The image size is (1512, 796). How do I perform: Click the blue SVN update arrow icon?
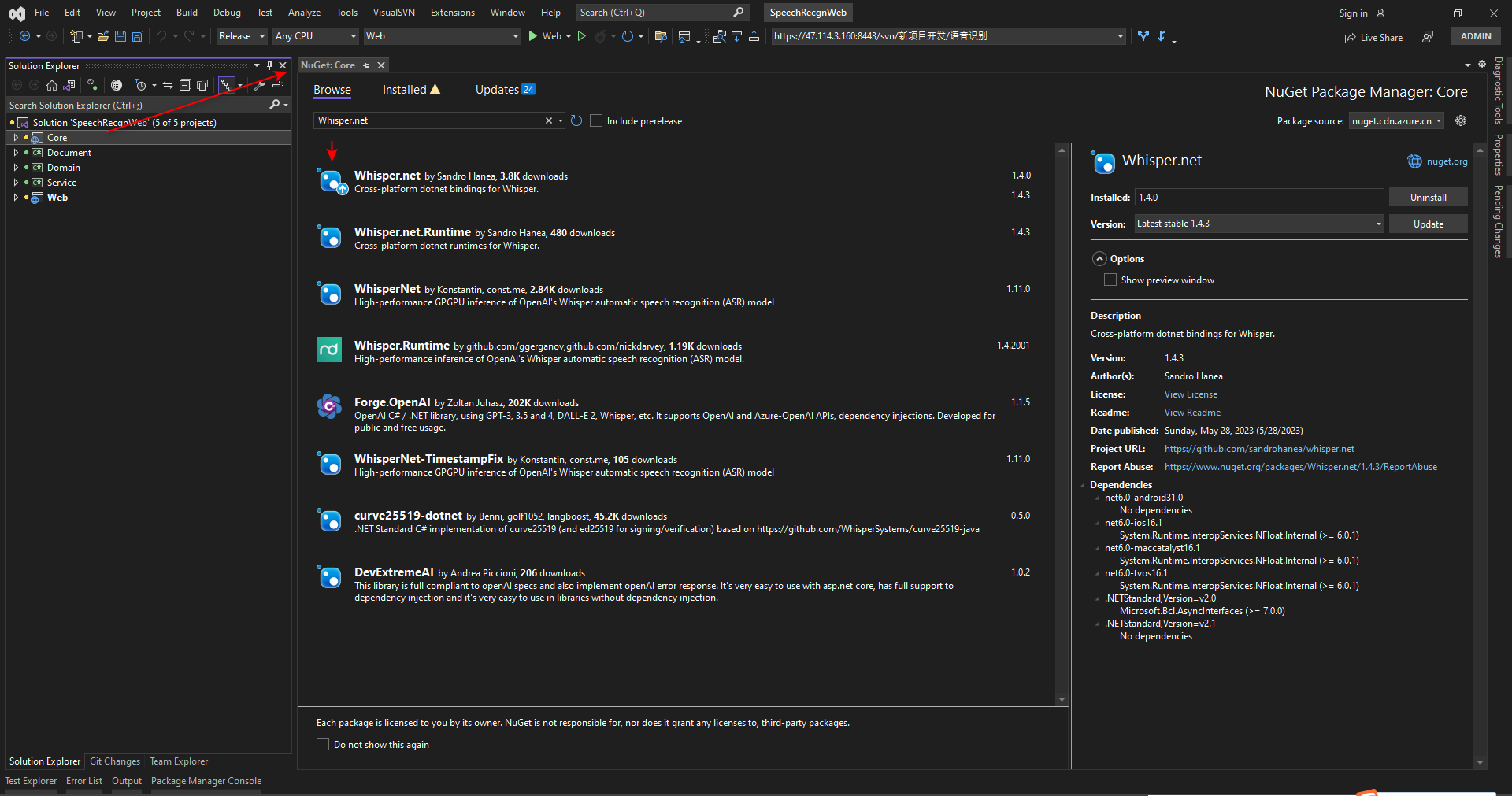[1161, 36]
